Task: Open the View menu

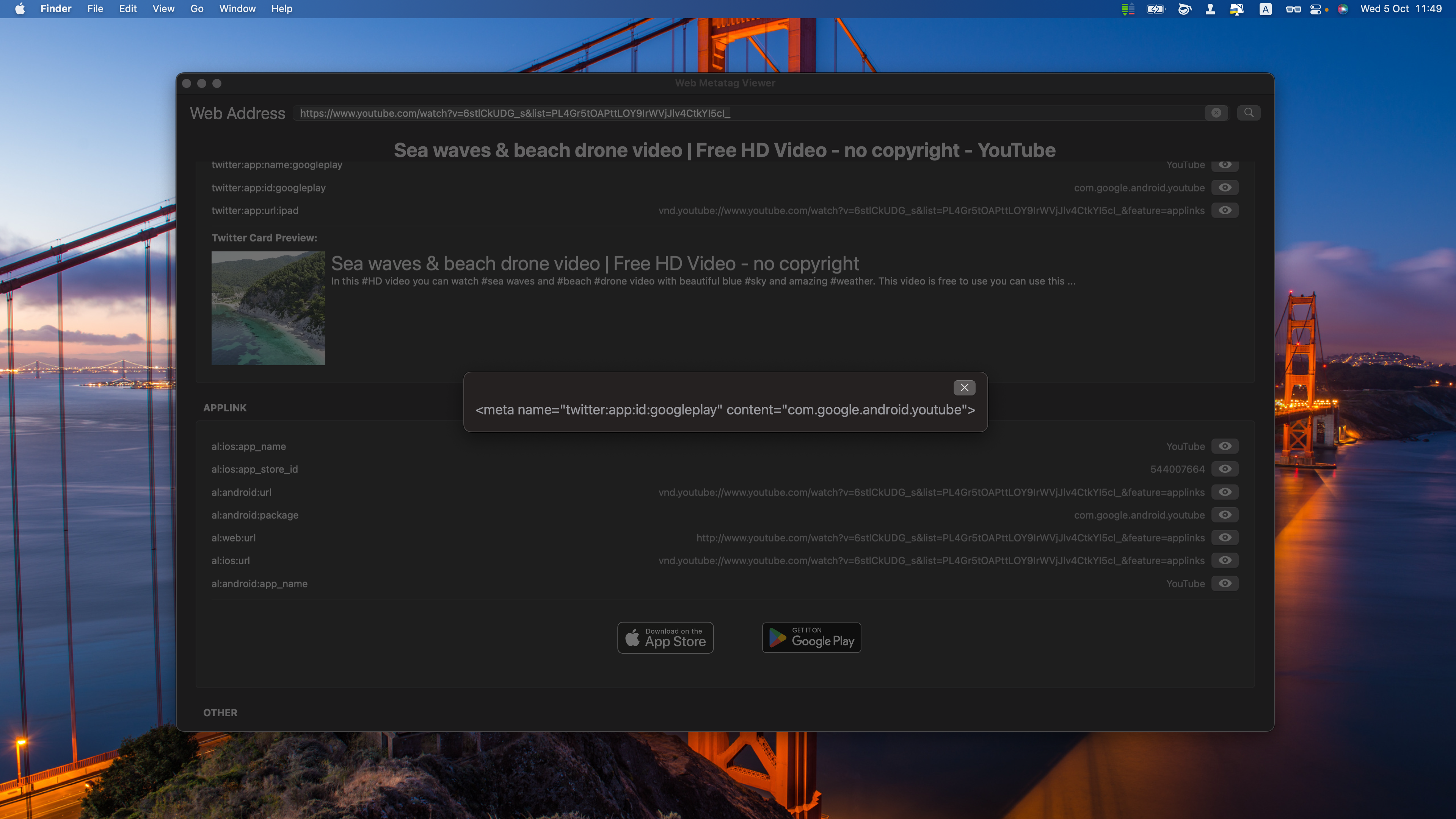Action: pyautogui.click(x=163, y=8)
